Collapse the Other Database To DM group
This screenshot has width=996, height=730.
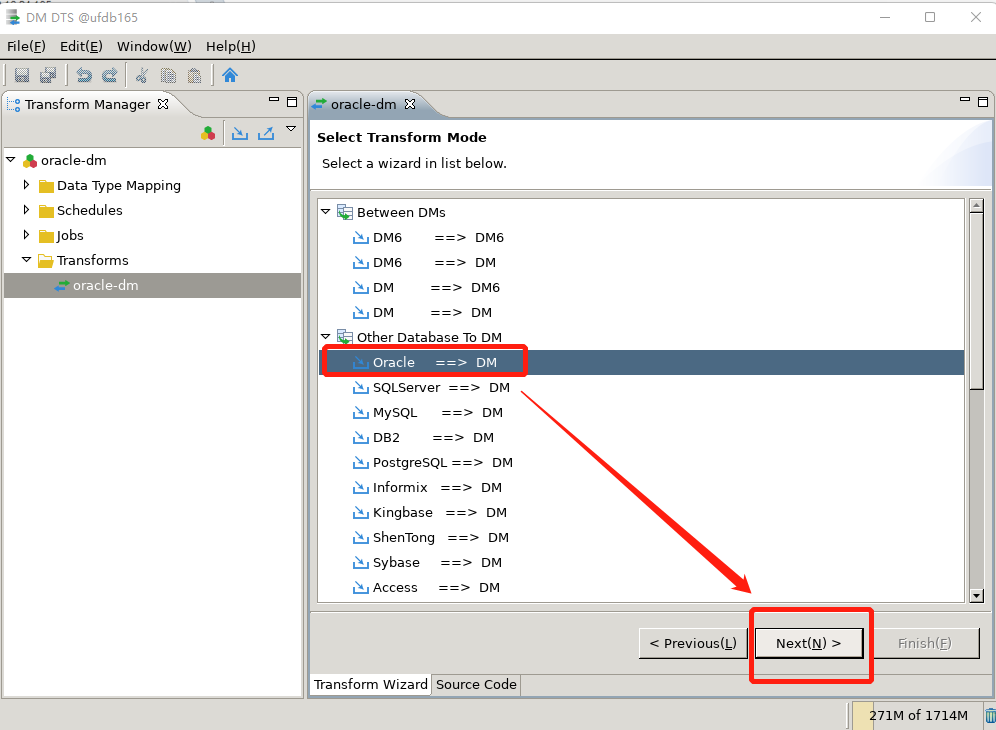(x=325, y=336)
